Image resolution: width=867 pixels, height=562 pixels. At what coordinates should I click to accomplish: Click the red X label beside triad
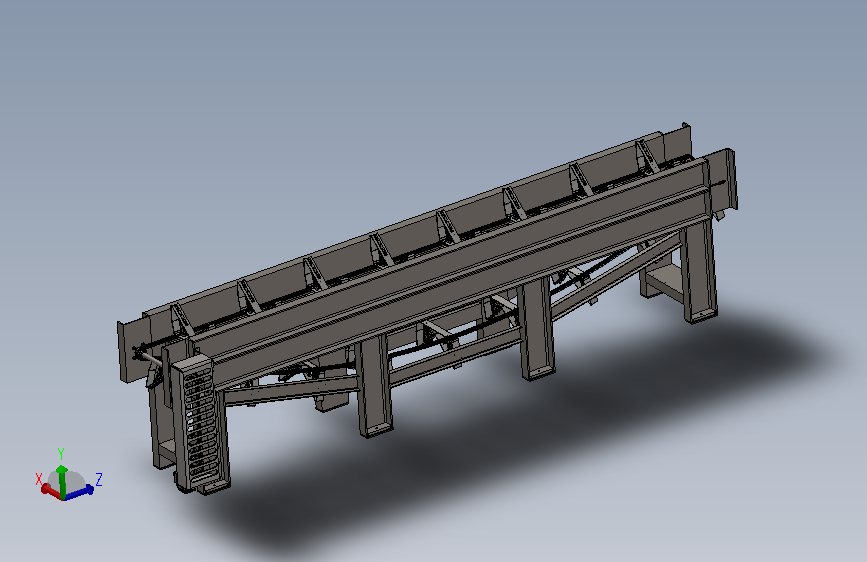point(39,479)
